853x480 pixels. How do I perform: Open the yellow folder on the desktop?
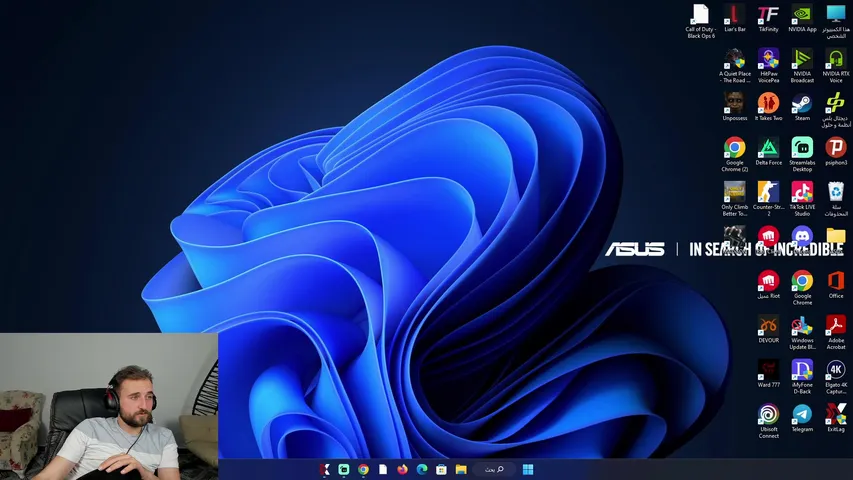[836, 236]
